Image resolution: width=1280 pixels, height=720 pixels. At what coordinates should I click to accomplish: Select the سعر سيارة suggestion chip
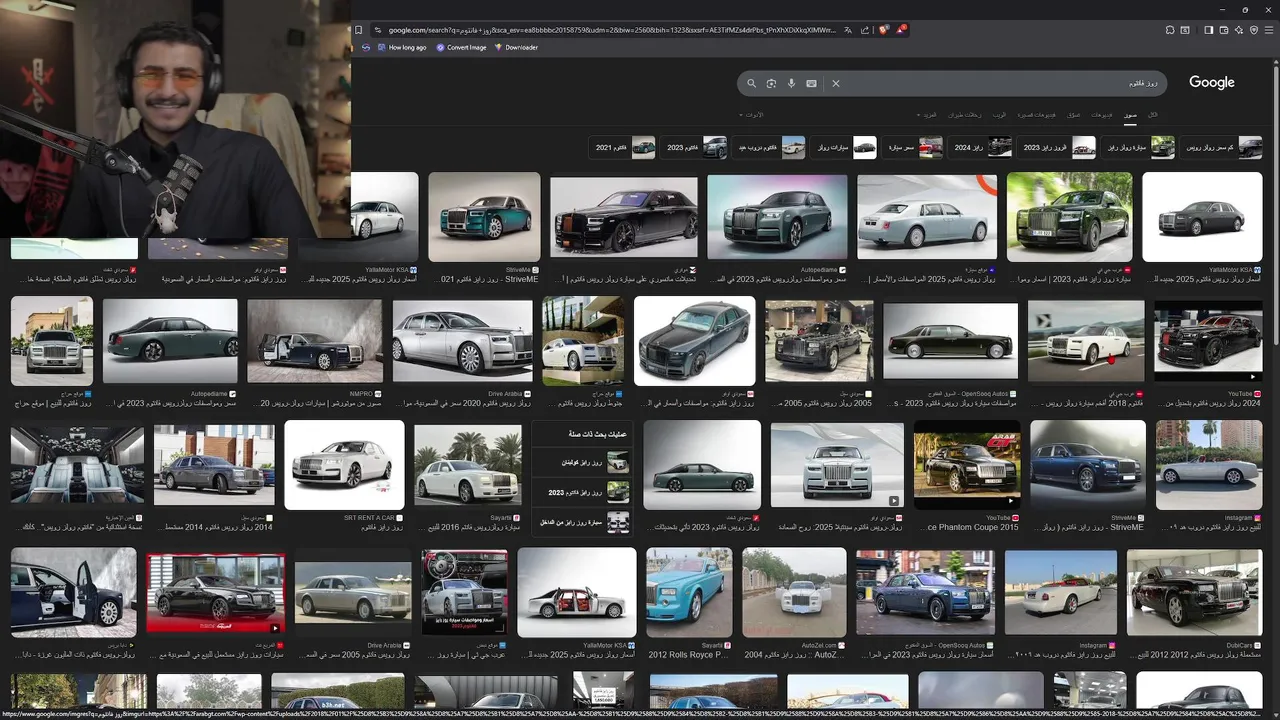[913, 148]
